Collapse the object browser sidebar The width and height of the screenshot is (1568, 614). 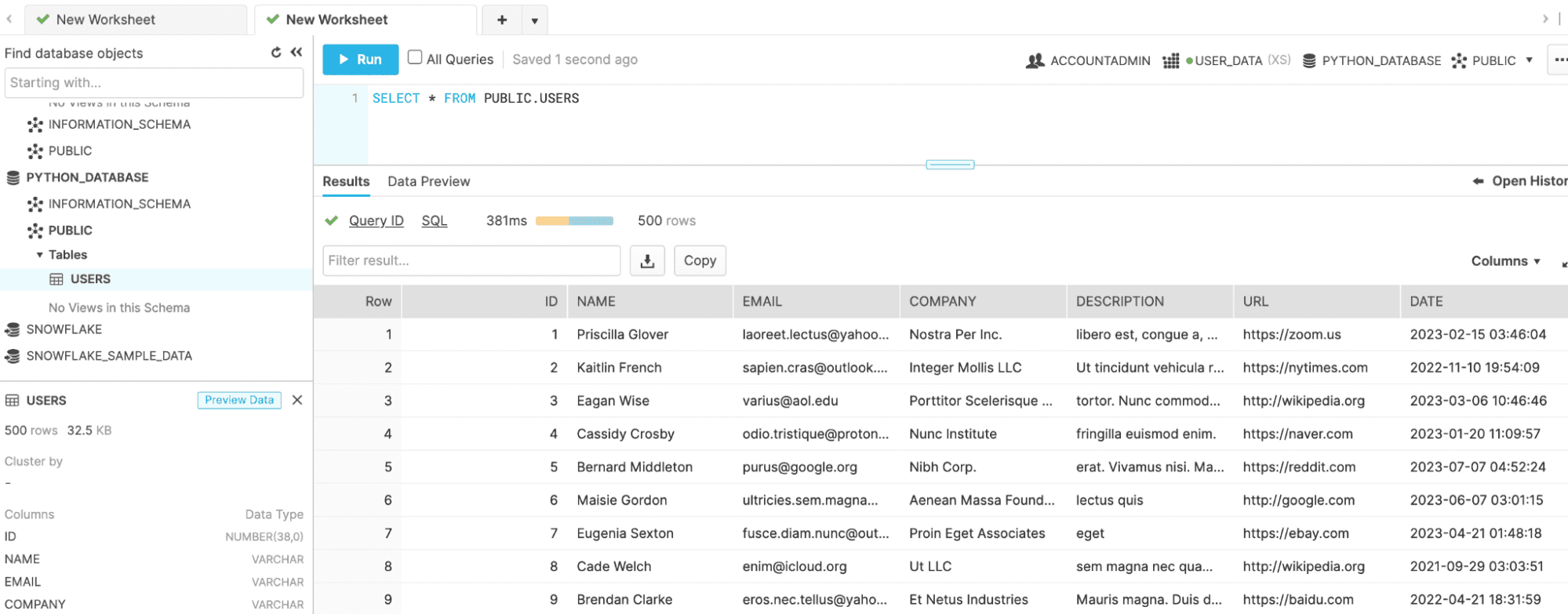[296, 53]
